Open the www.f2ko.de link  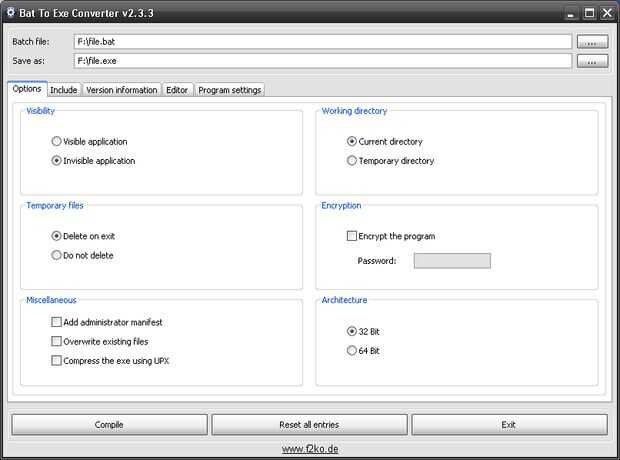[x=310, y=449]
